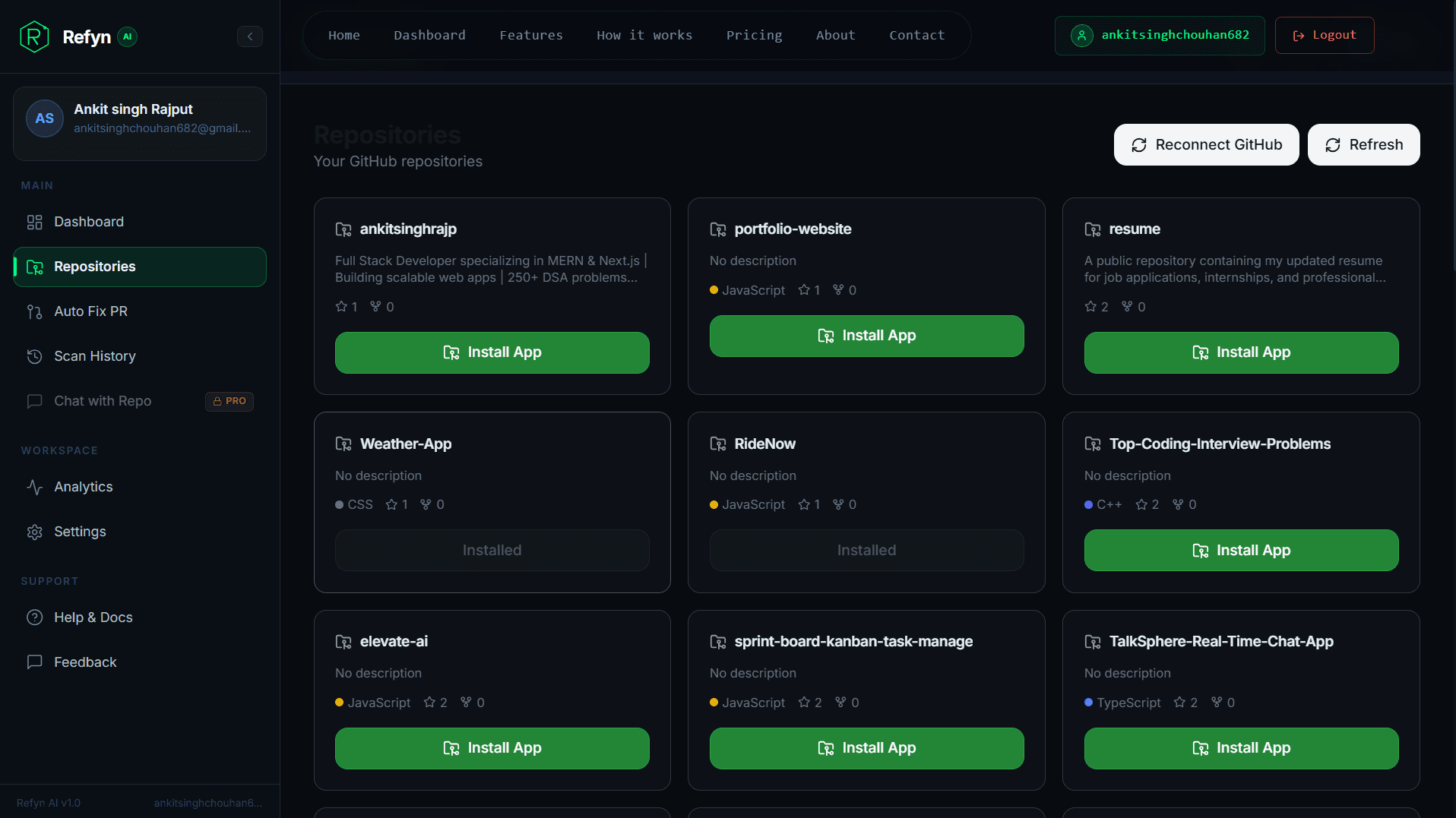This screenshot has height=818, width=1456.
Task: Click the Refyn logo icon
Action: click(x=34, y=36)
